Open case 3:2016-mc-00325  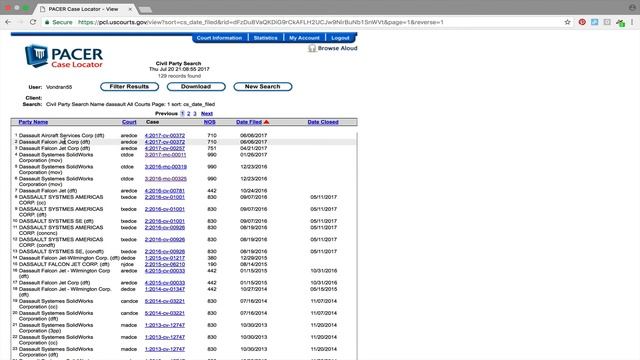(166, 179)
